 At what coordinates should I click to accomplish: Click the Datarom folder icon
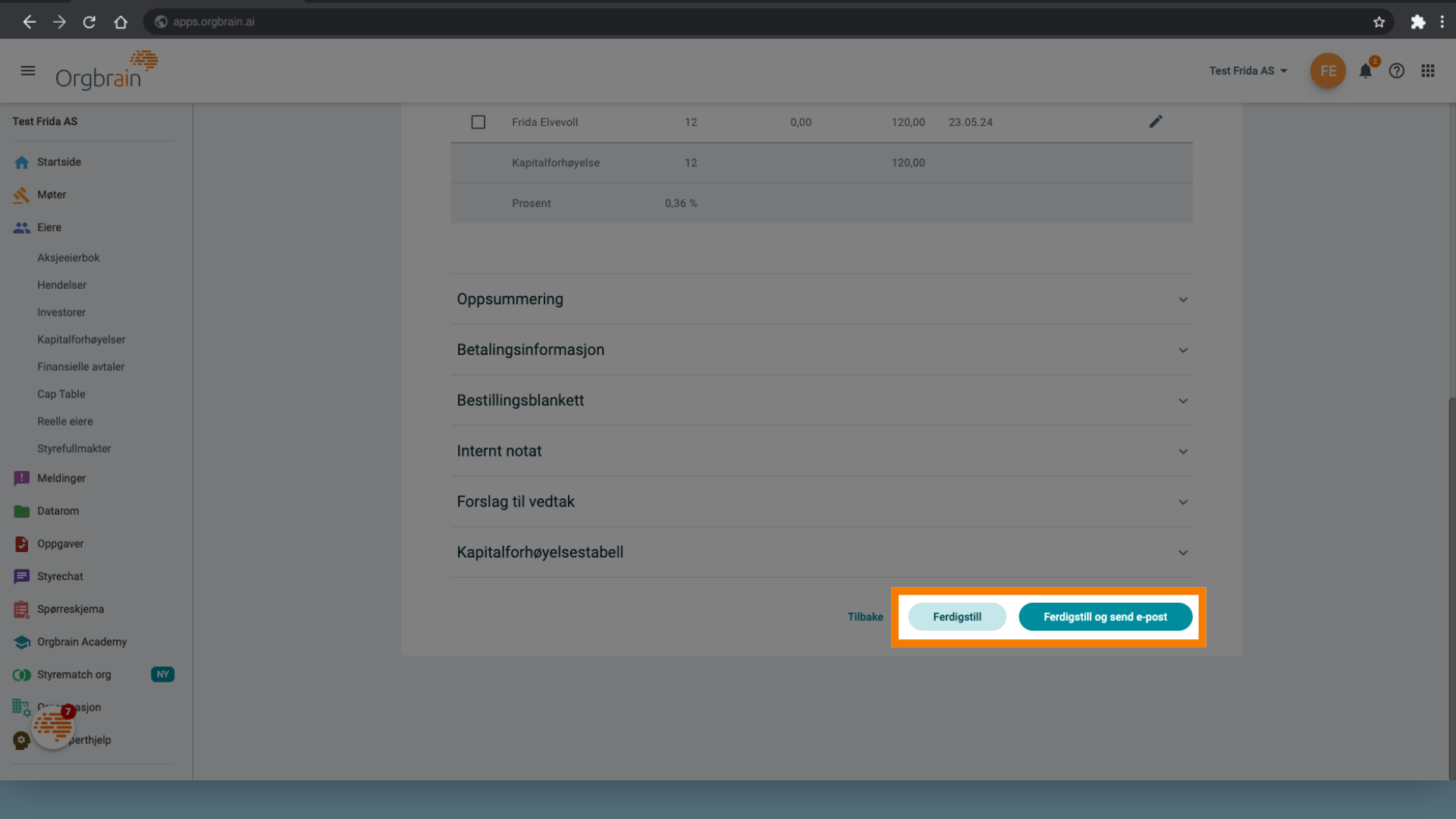tap(21, 511)
